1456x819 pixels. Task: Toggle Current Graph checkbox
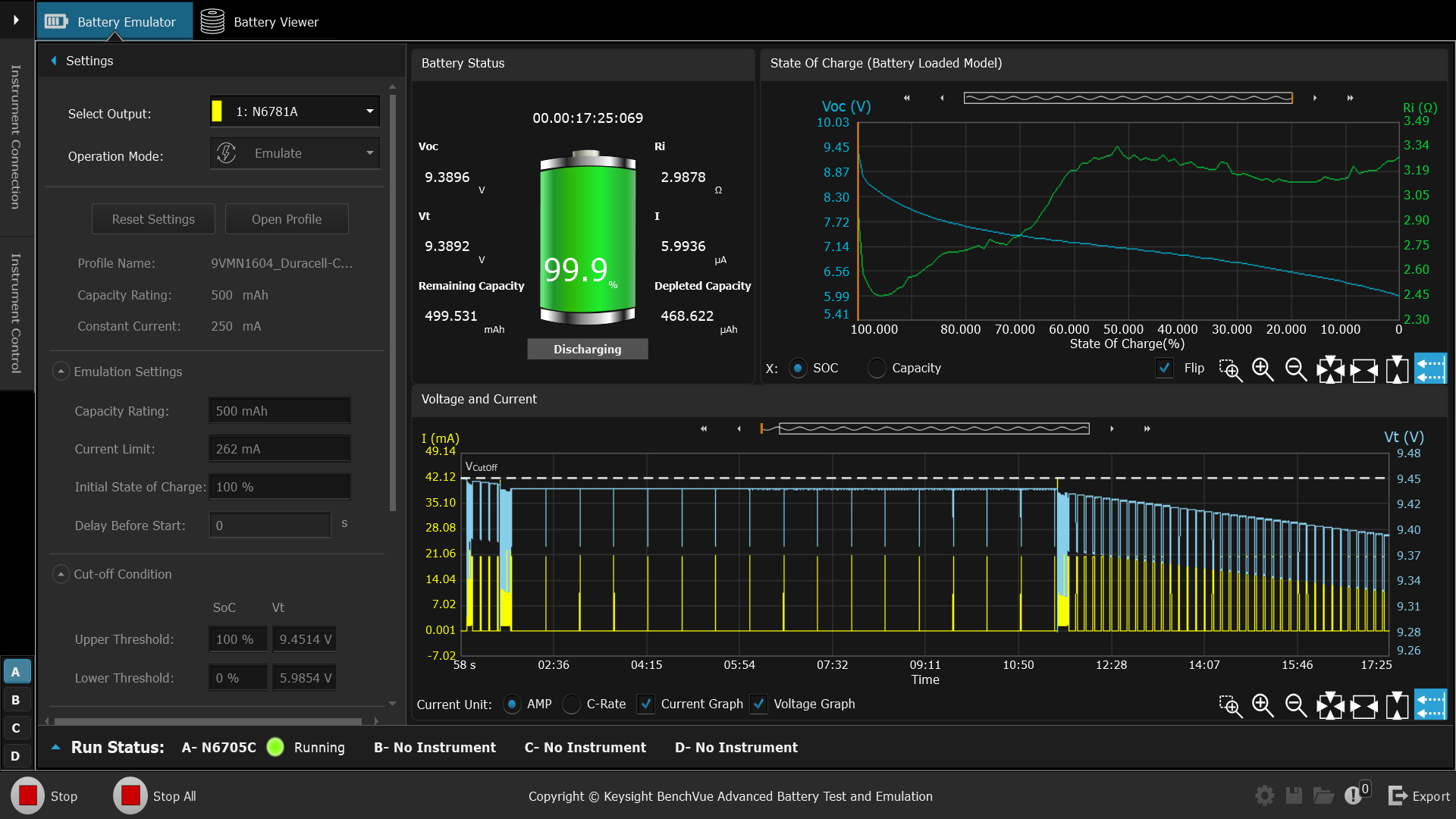point(645,704)
